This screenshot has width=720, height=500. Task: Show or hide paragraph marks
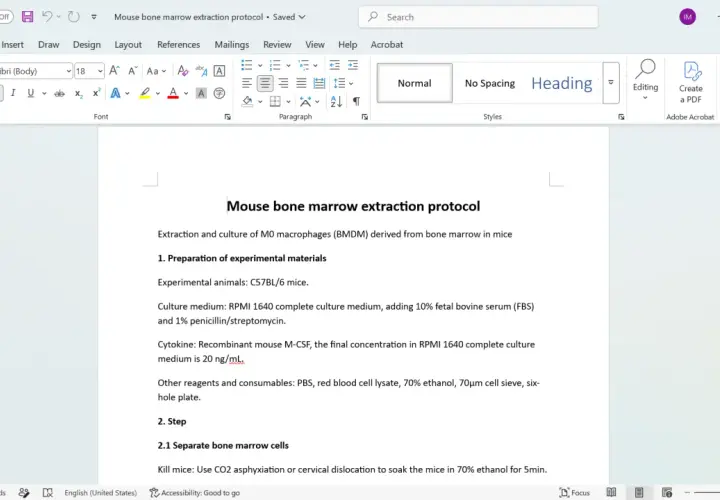356,101
